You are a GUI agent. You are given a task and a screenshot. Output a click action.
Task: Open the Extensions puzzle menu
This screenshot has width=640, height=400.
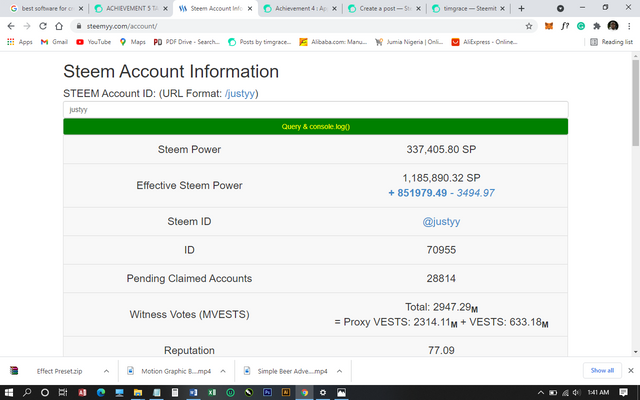coord(597,26)
